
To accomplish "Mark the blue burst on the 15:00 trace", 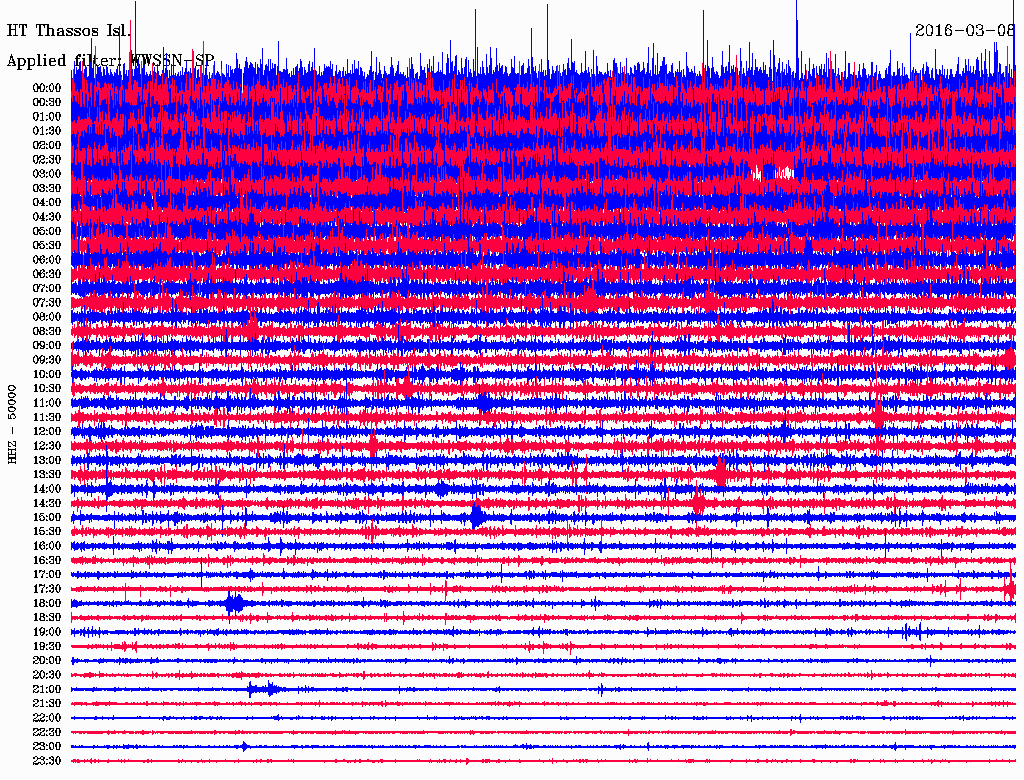I will 477,516.
